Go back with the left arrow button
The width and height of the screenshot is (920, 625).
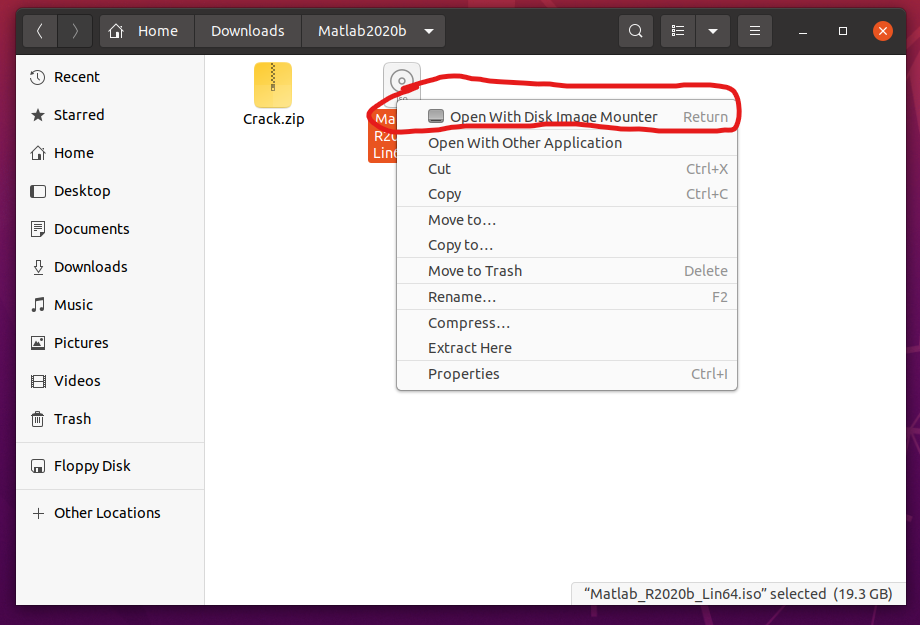(40, 31)
